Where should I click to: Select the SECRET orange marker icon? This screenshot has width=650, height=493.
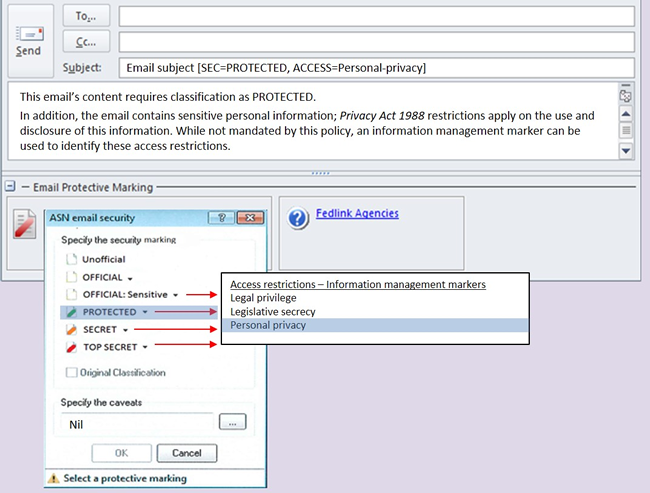pyautogui.click(x=71, y=329)
